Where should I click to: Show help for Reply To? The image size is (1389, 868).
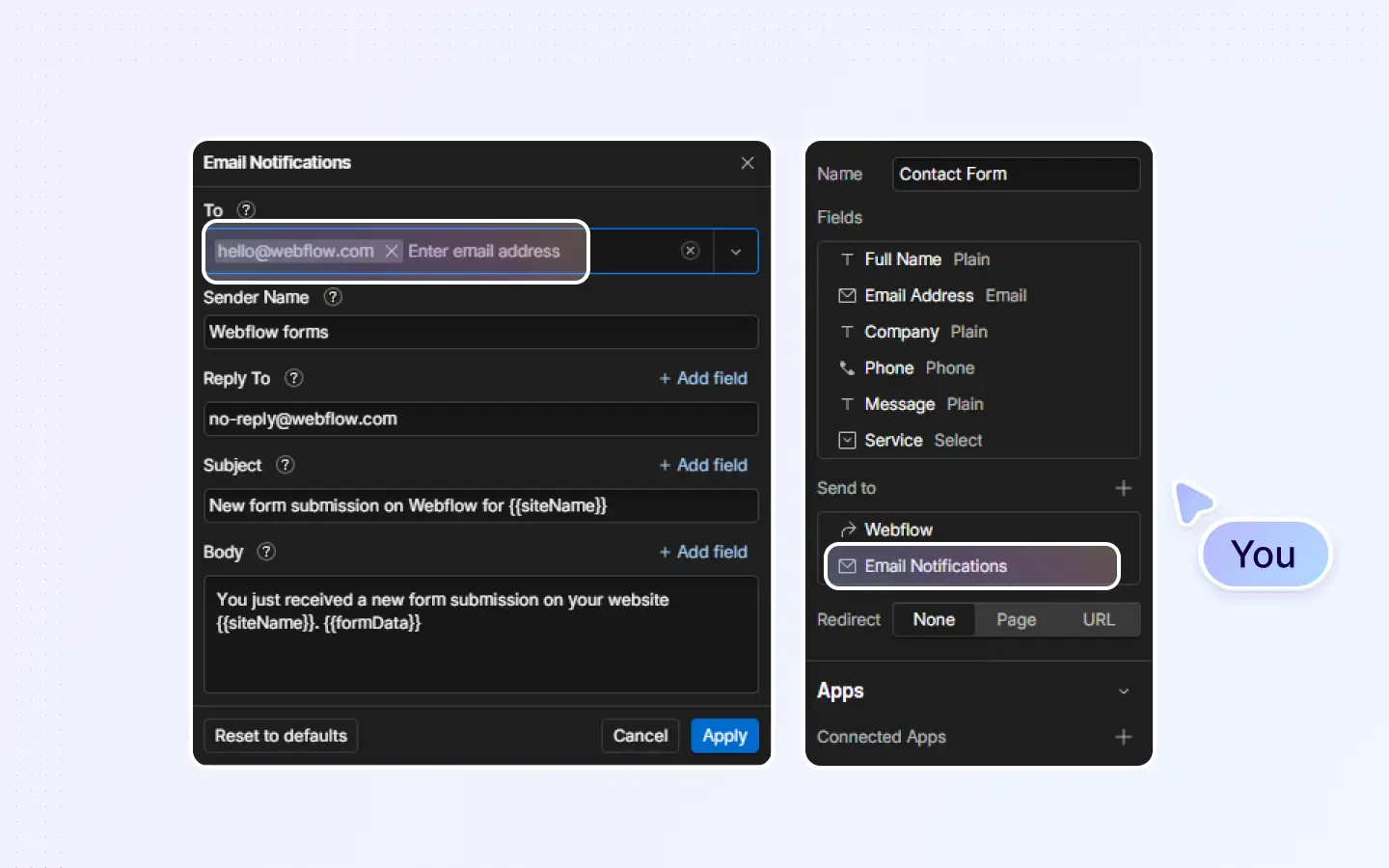coord(294,378)
